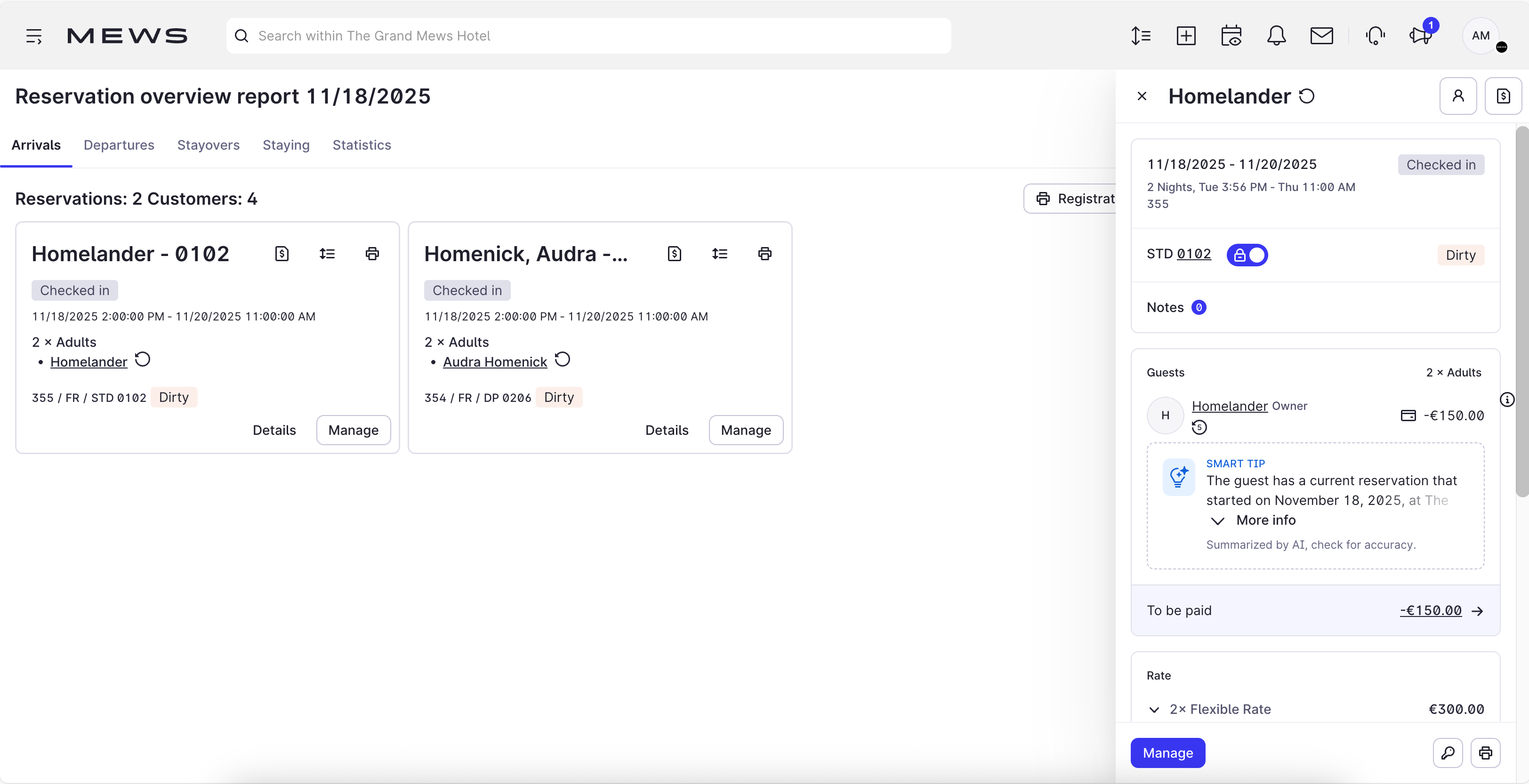This screenshot has height=784, width=1529.
Task: Open billing icon on Homenick card
Action: [674, 254]
